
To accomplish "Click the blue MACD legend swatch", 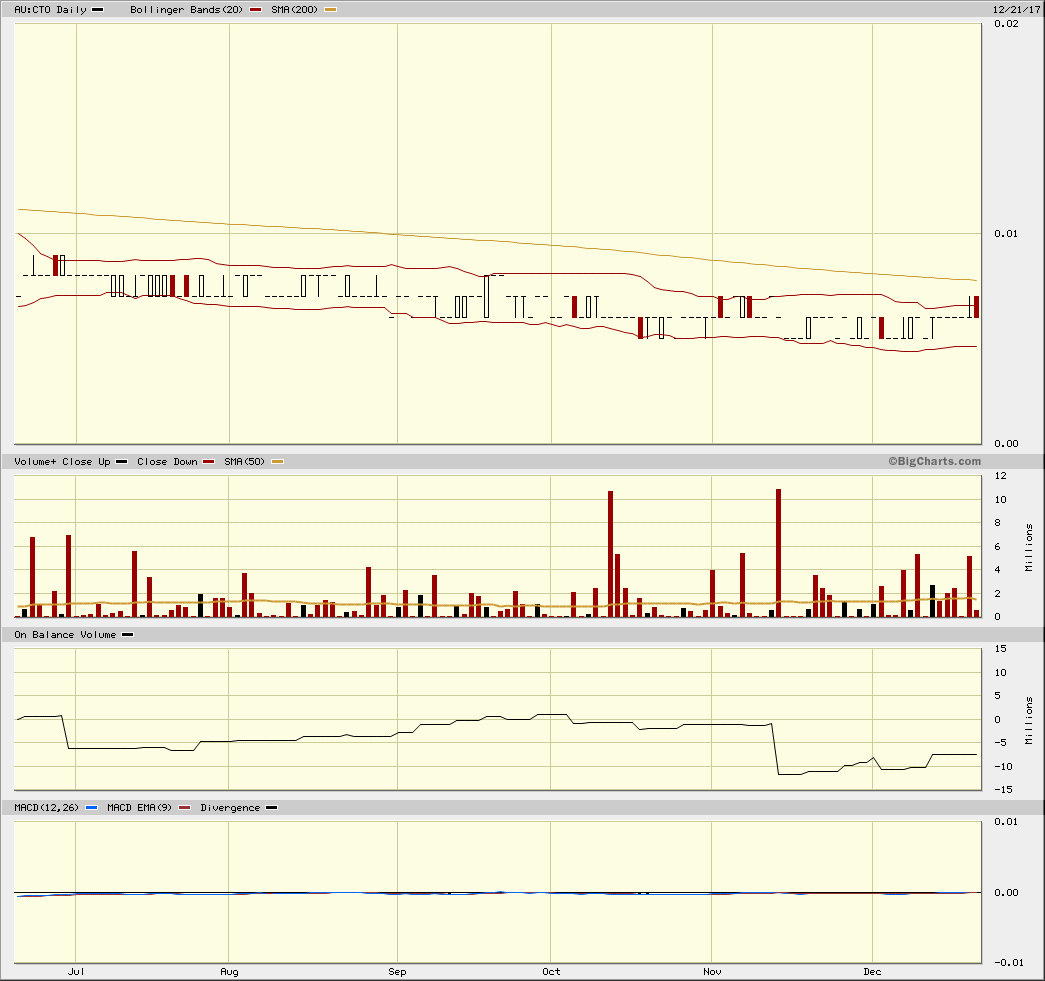I will coord(92,808).
